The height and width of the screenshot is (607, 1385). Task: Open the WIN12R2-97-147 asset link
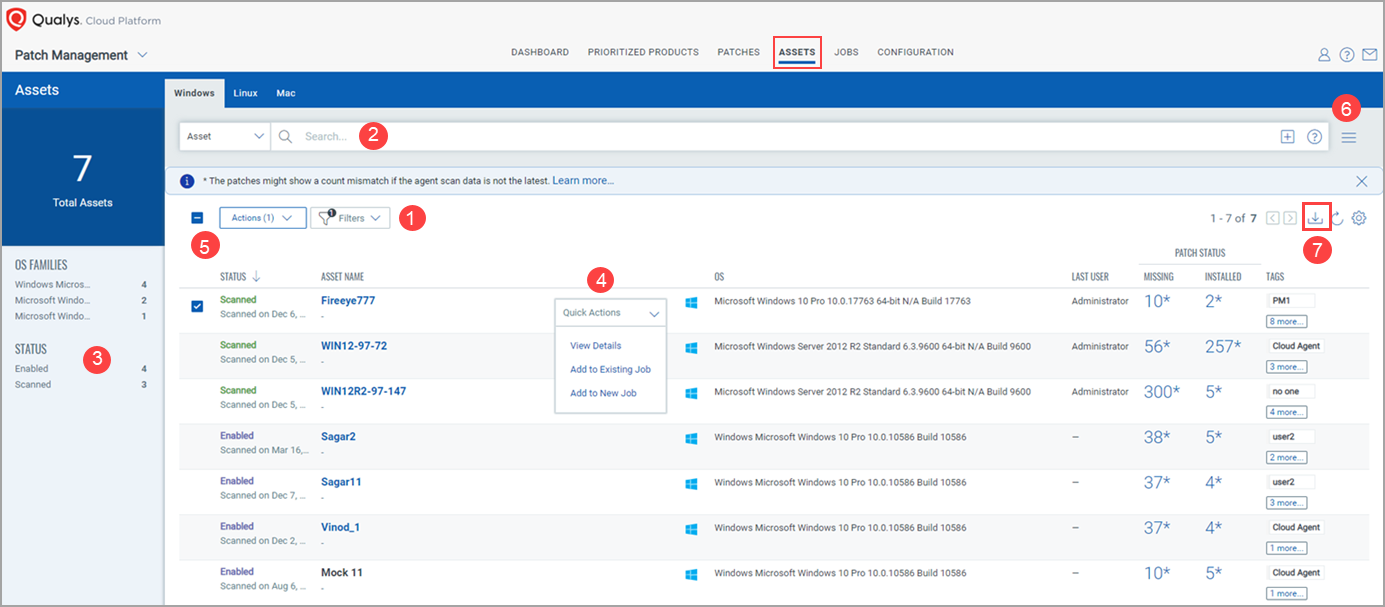(364, 391)
